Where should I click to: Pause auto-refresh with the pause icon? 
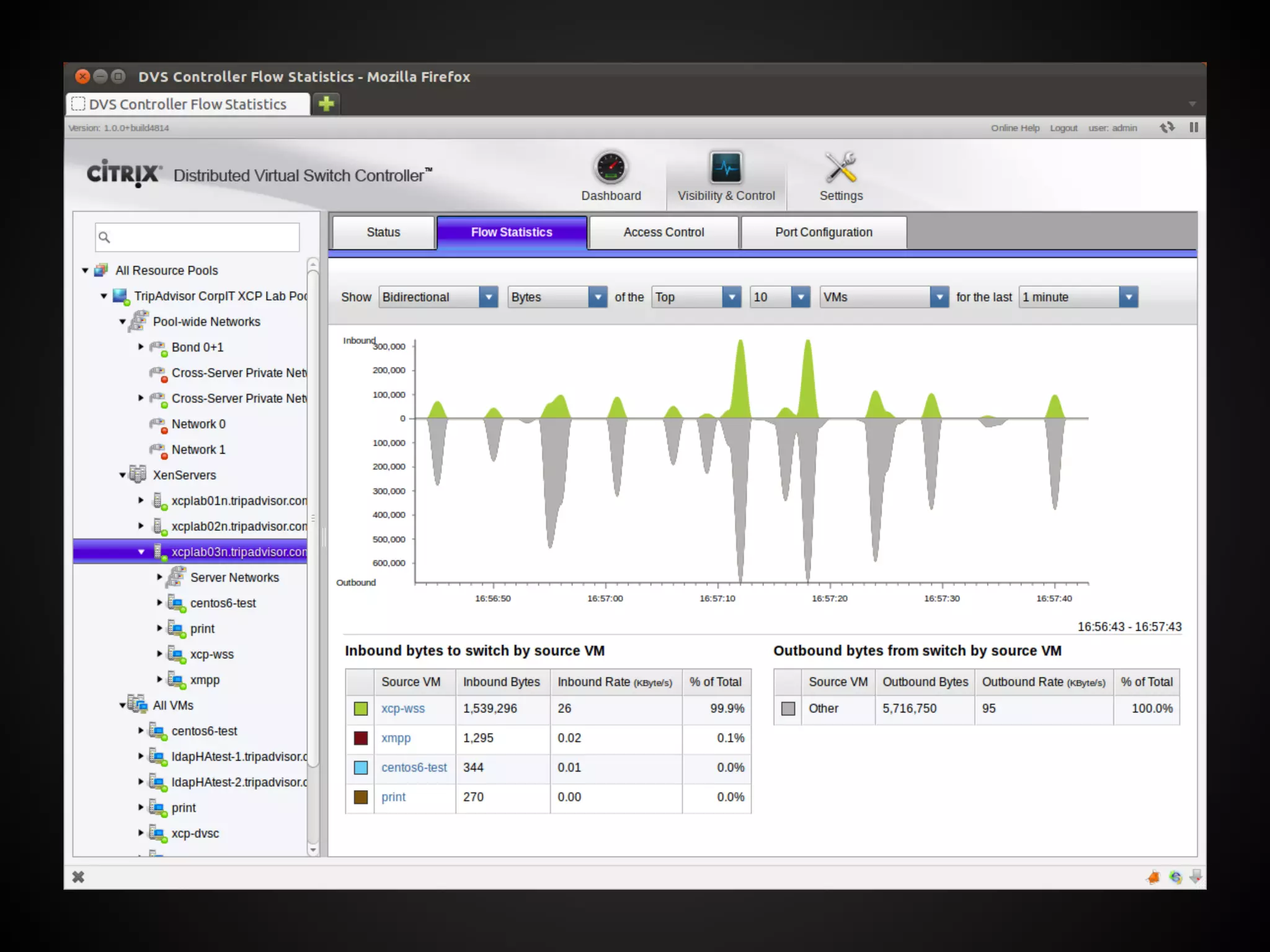click(x=1194, y=128)
